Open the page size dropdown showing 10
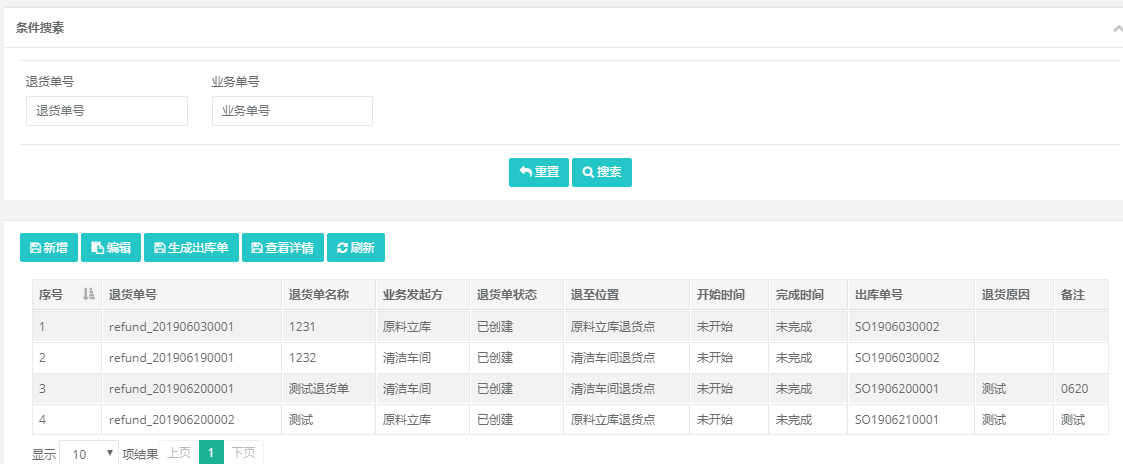The height and width of the screenshot is (464, 1123). (x=89, y=453)
